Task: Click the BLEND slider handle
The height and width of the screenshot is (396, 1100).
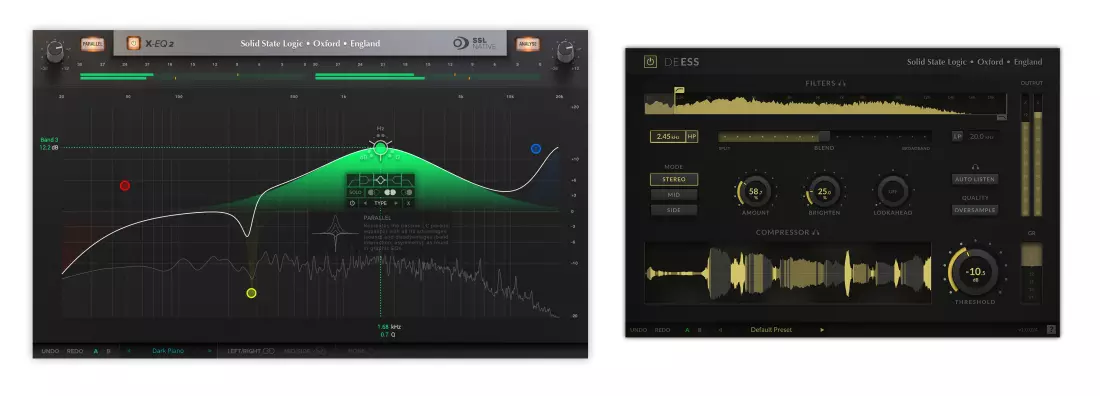Action: (825, 136)
